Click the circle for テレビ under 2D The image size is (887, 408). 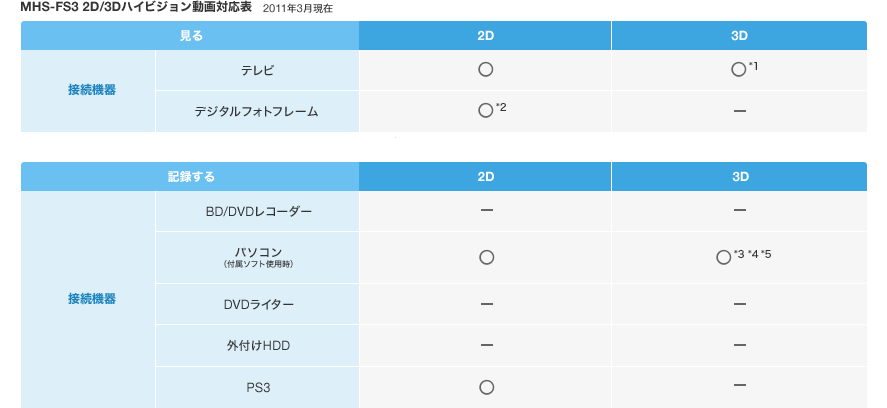(x=486, y=70)
